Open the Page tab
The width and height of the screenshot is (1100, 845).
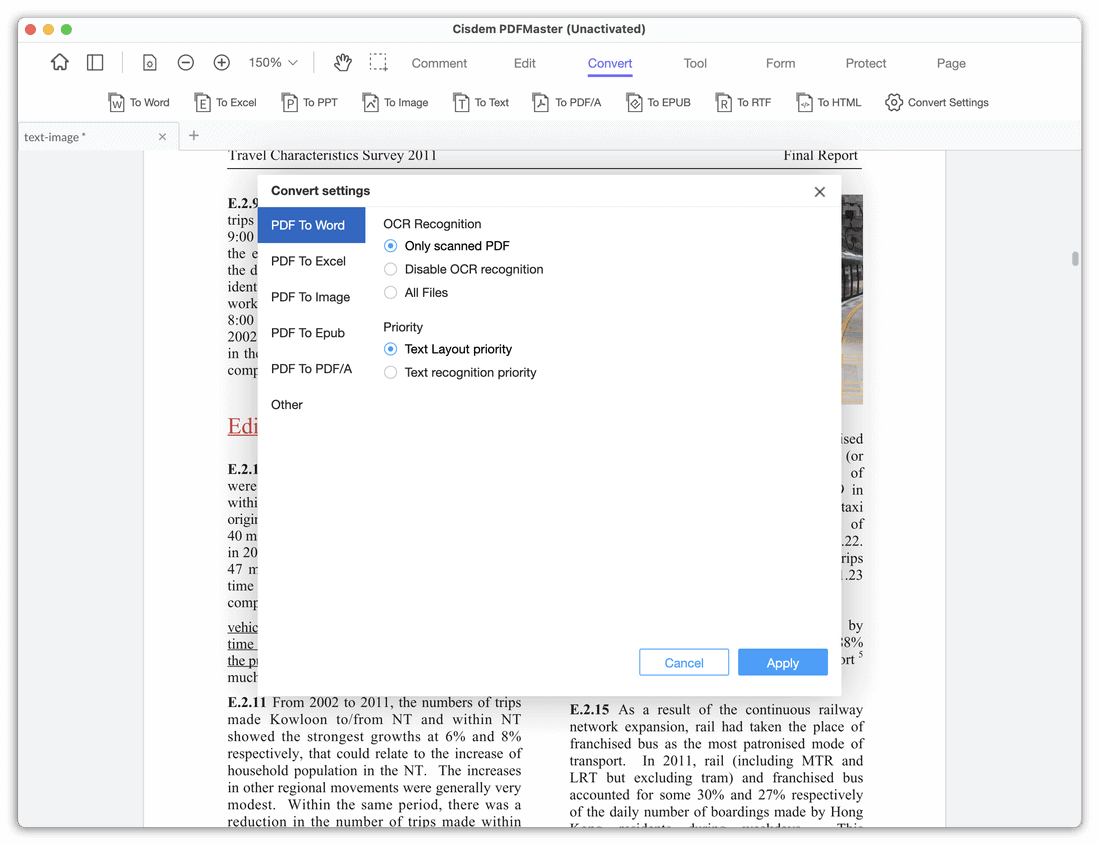951,63
